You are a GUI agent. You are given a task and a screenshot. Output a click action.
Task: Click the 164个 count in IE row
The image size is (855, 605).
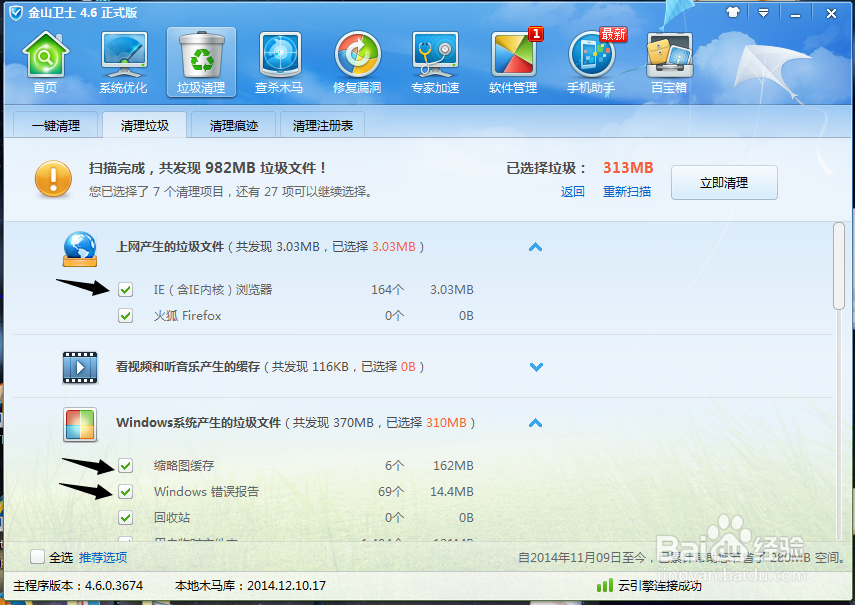tap(388, 289)
